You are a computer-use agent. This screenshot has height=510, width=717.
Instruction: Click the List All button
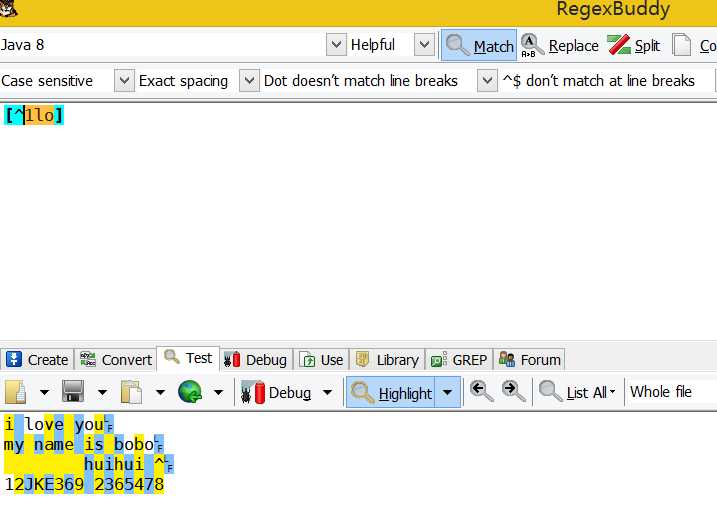pos(577,392)
